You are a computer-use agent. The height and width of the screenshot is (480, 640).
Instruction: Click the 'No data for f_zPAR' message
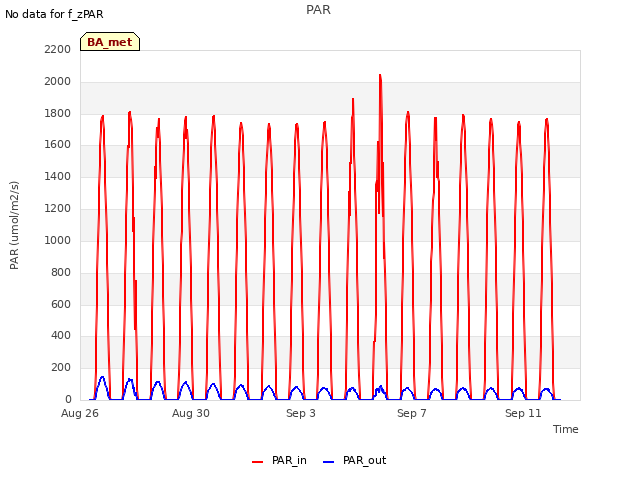pos(54,14)
